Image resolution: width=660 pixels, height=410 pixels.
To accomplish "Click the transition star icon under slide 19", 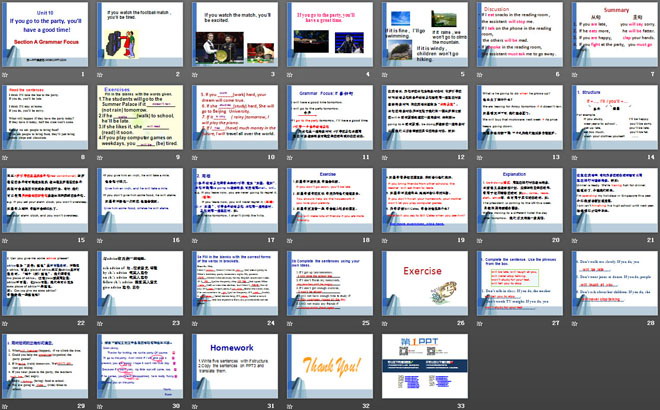I will pos(385,240).
